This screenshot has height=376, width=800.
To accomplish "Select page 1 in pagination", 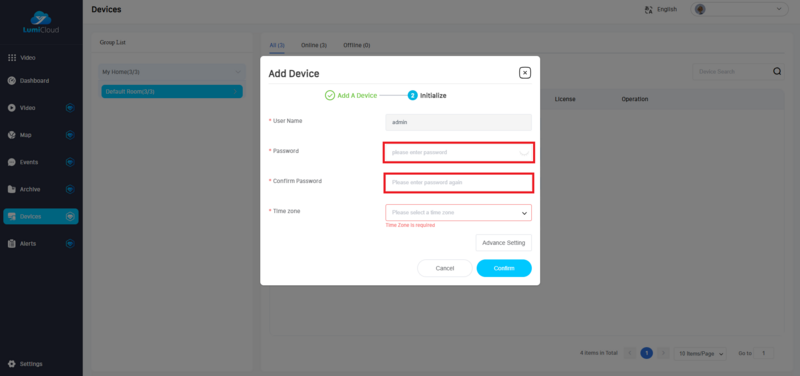I will 646,353.
